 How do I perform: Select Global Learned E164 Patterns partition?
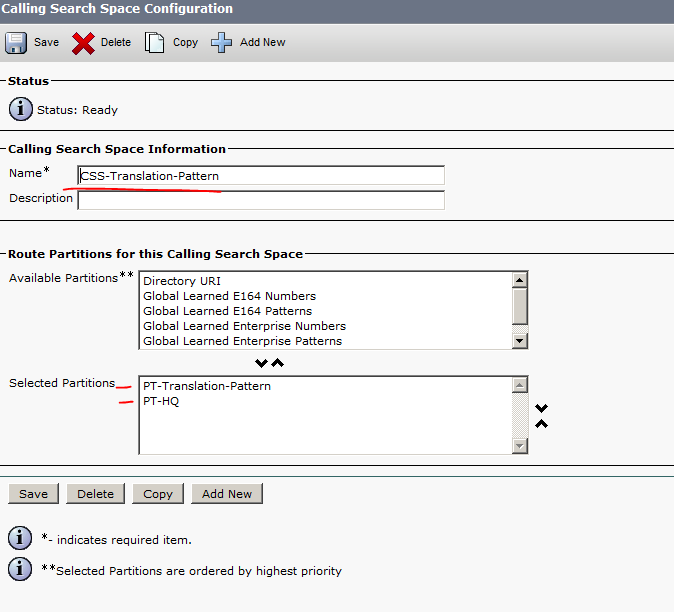326,311
